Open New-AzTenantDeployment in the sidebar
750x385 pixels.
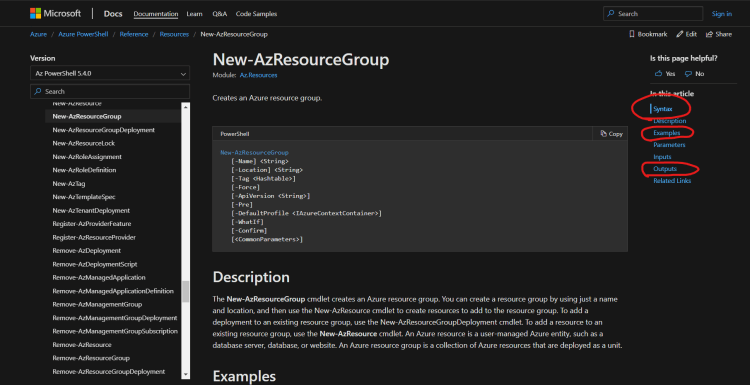coord(91,210)
